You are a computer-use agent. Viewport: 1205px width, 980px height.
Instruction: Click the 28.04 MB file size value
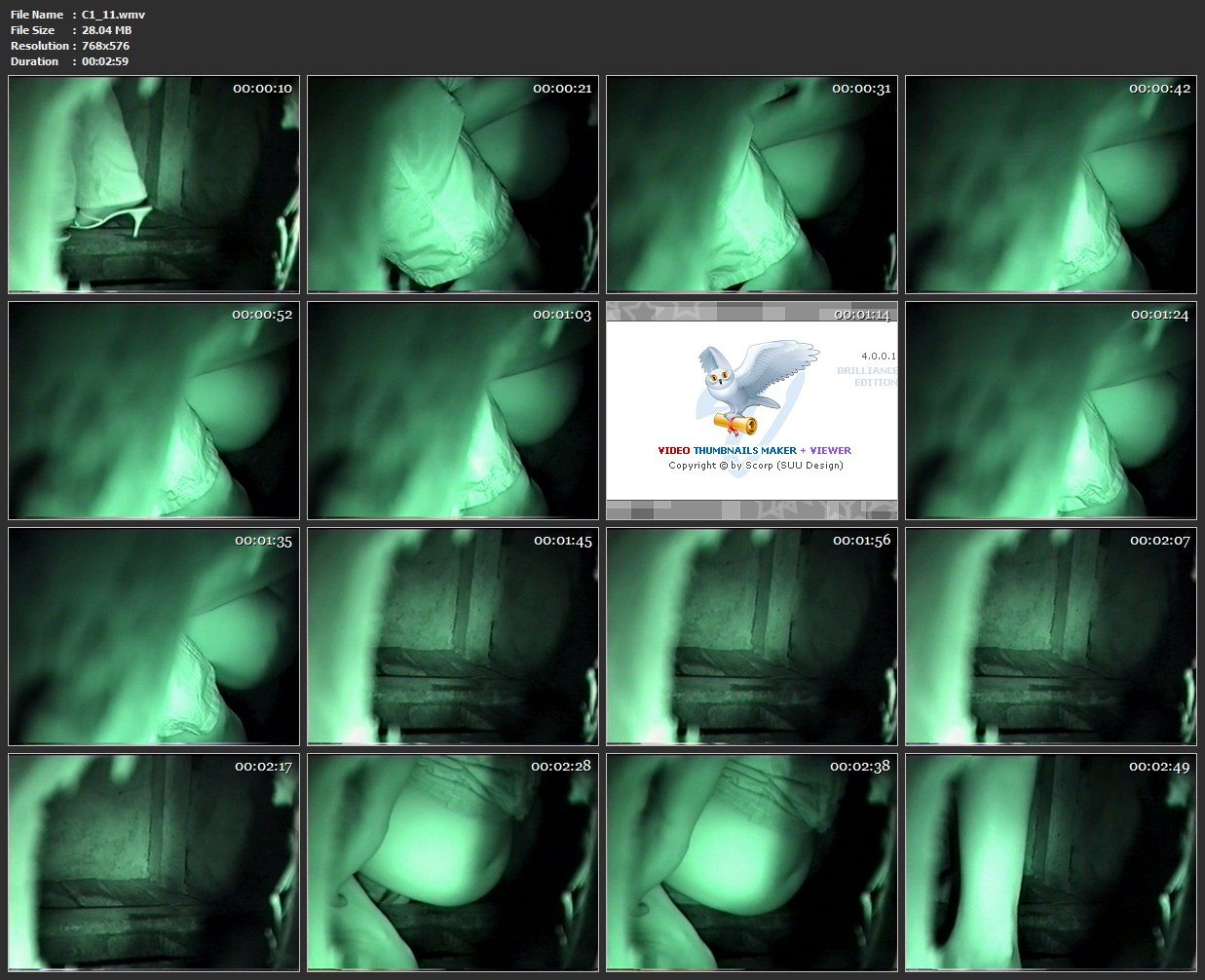(106, 30)
